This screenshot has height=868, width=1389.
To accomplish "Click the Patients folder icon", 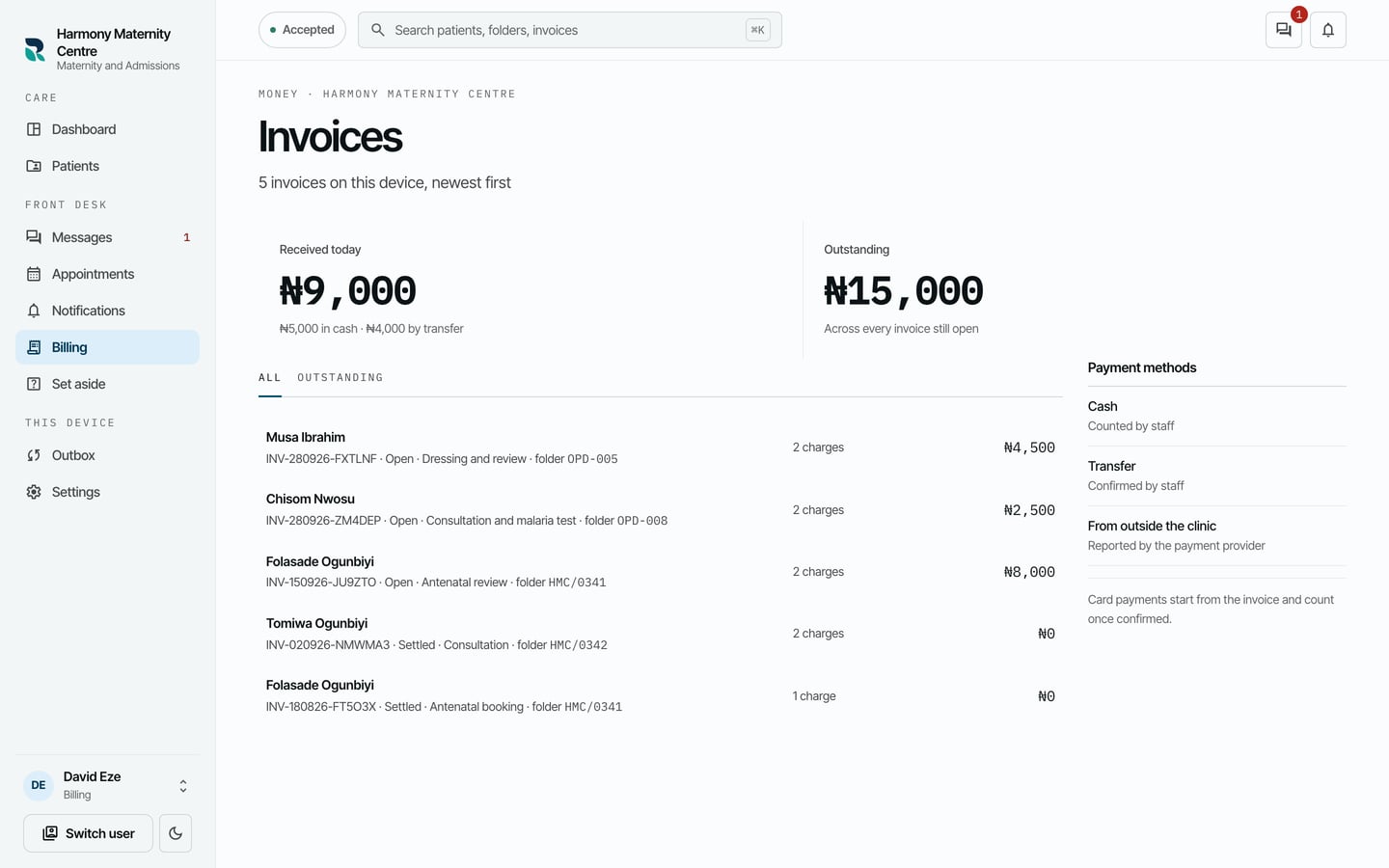I will click(x=34, y=166).
